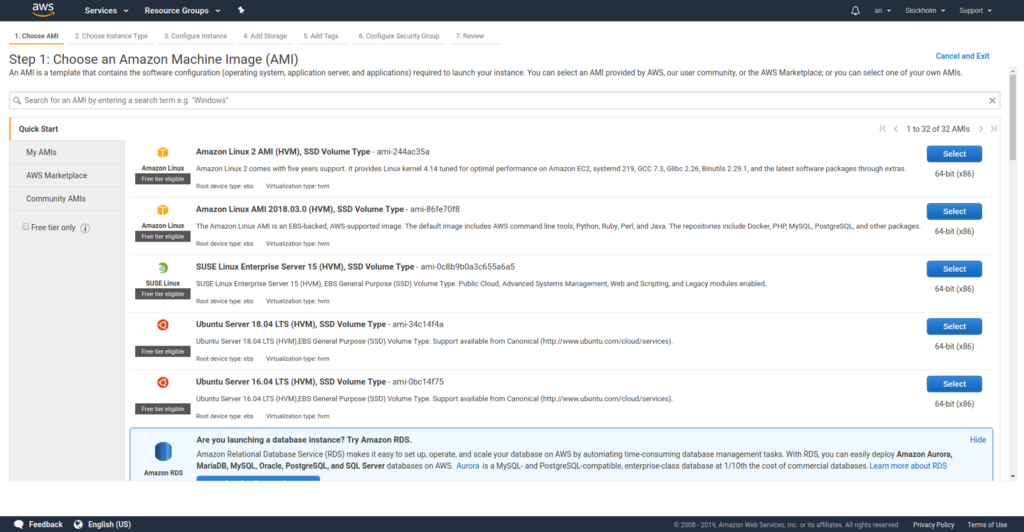1024x532 pixels.
Task: Click the Feedback speech bubble icon
Action: [x=18, y=525]
